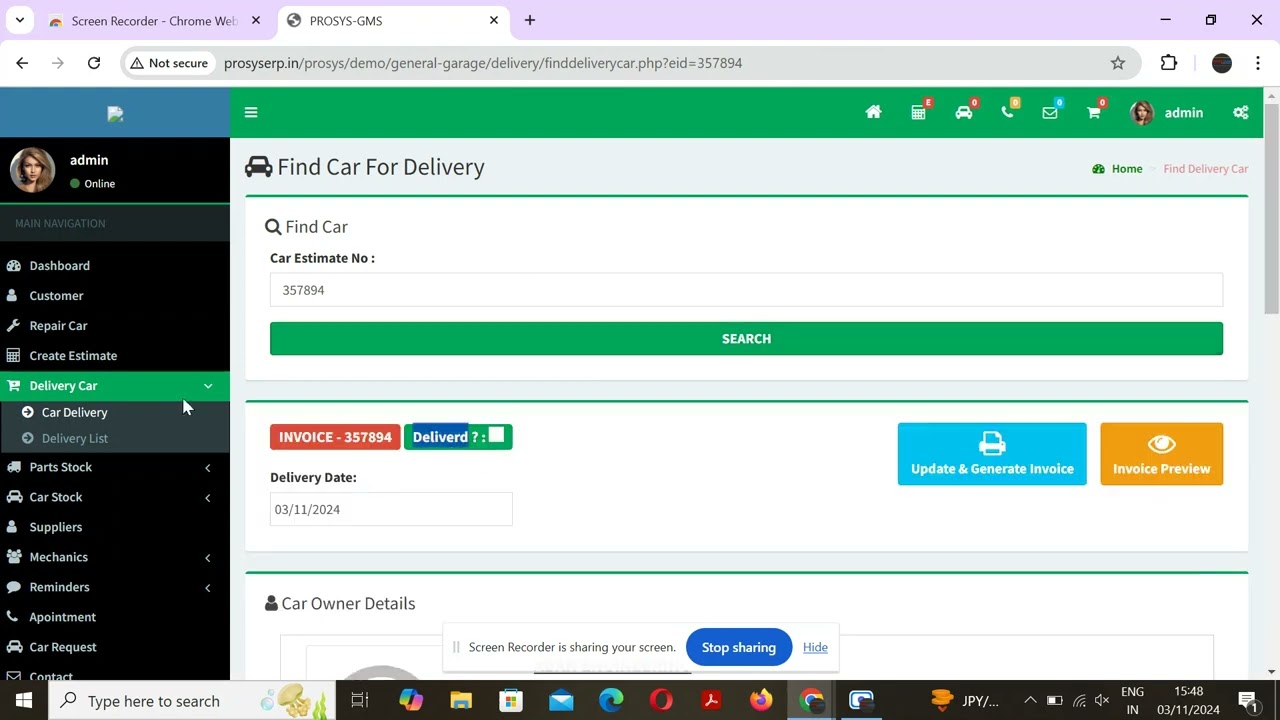
Task: Select Delivery List submenu item
Action: click(74, 438)
